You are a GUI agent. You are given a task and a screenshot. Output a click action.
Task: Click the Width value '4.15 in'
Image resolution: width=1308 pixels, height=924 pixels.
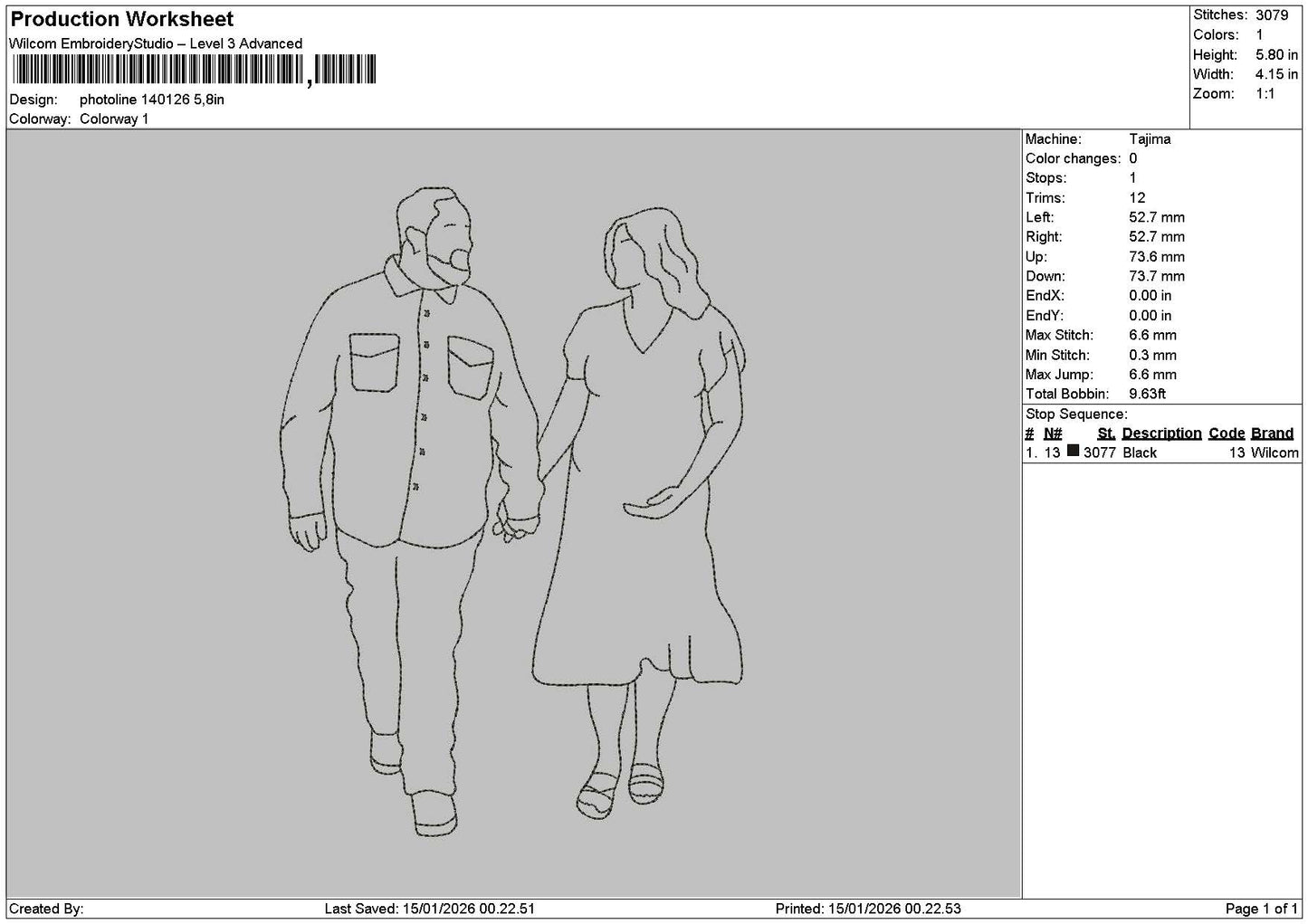pos(1276,75)
